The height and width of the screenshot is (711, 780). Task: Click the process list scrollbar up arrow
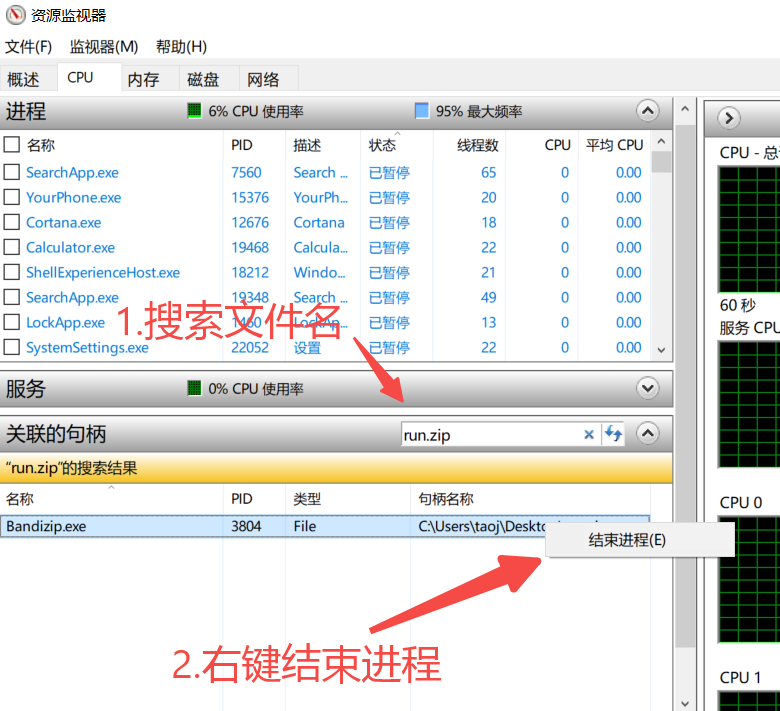coord(661,141)
